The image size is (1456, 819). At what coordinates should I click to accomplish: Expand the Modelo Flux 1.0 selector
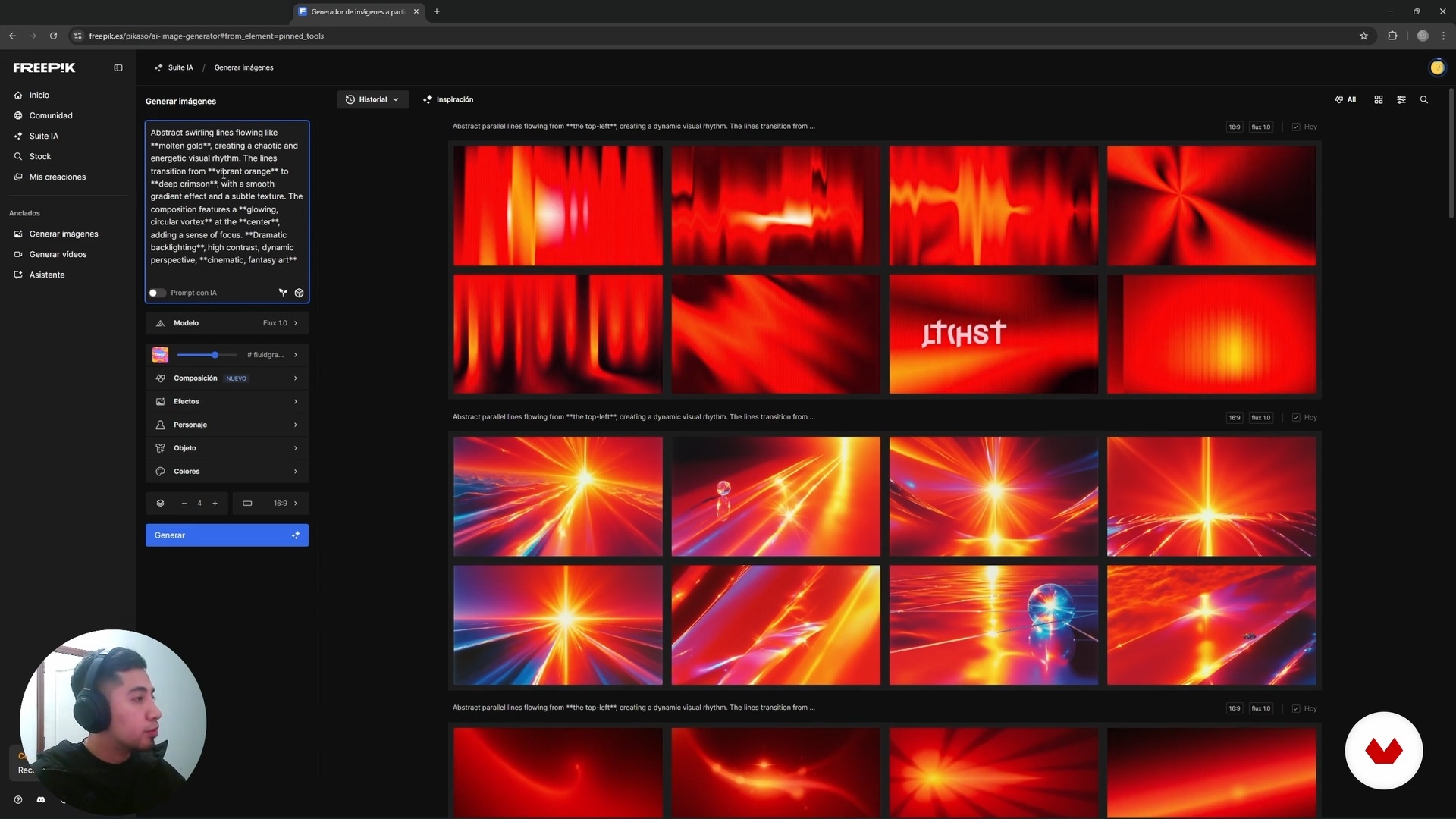coord(227,323)
